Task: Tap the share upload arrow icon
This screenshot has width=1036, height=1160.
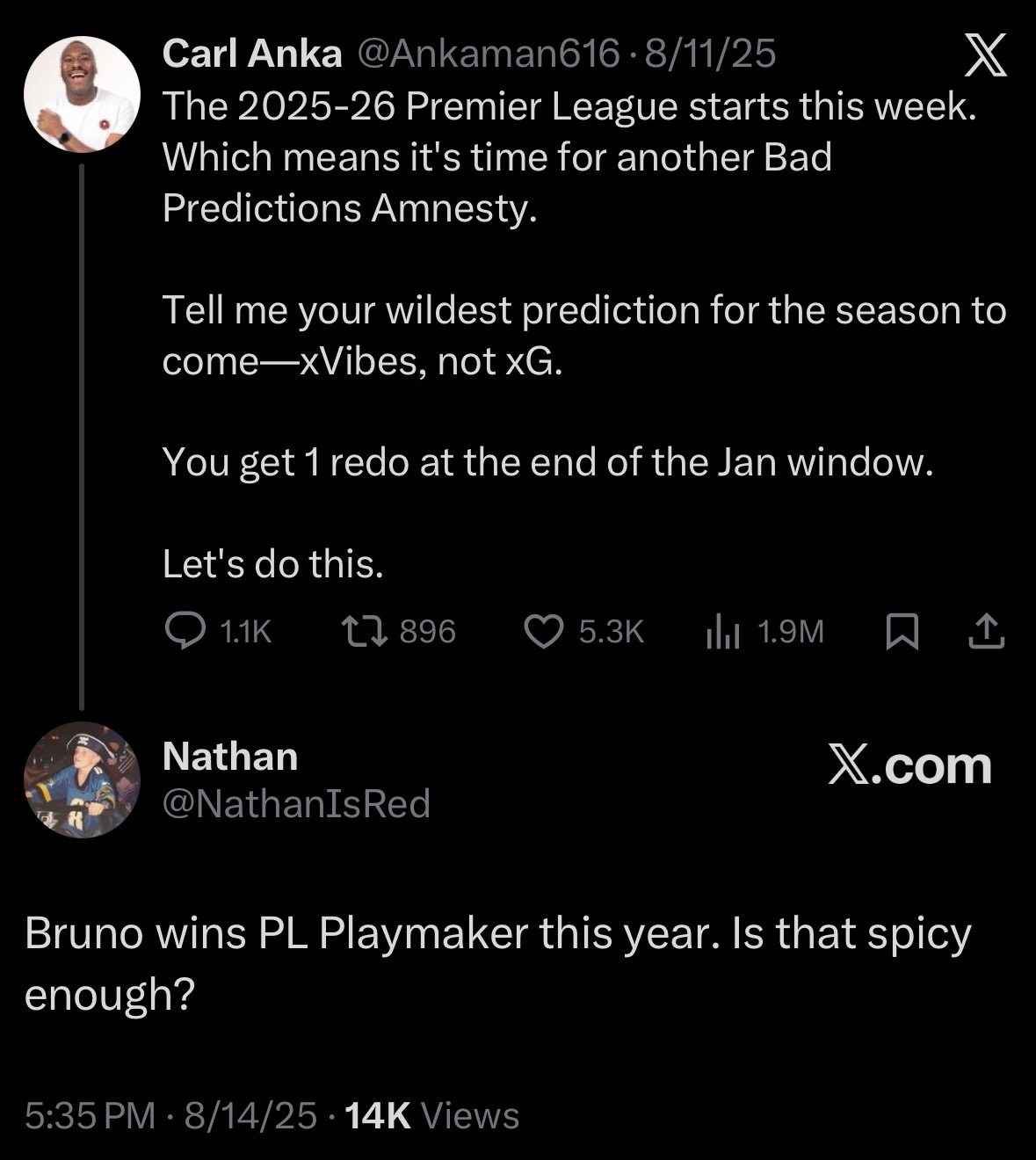Action: (x=986, y=631)
